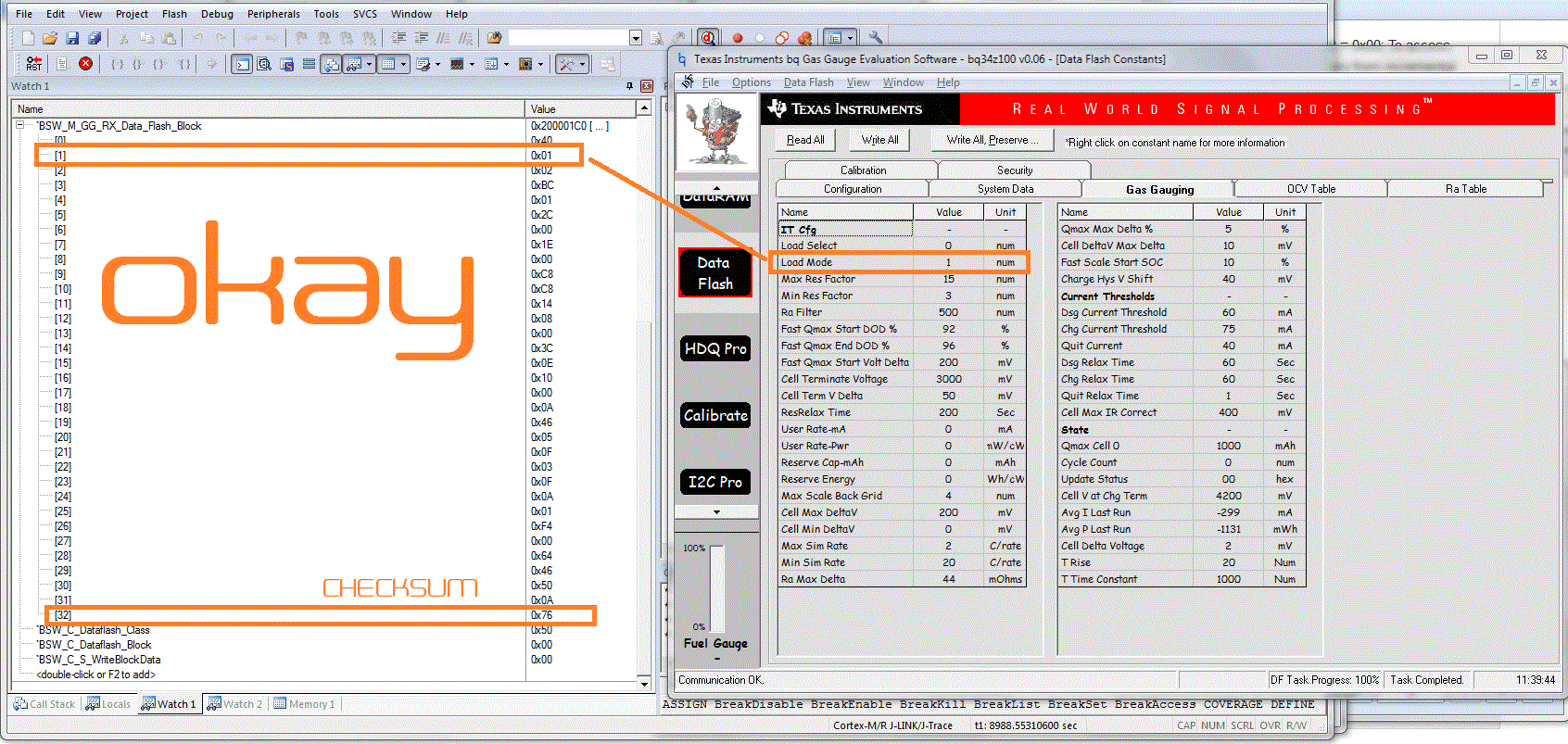Expand the Toolbox dropdown arrow
This screenshot has height=744, width=1568.
584,64
